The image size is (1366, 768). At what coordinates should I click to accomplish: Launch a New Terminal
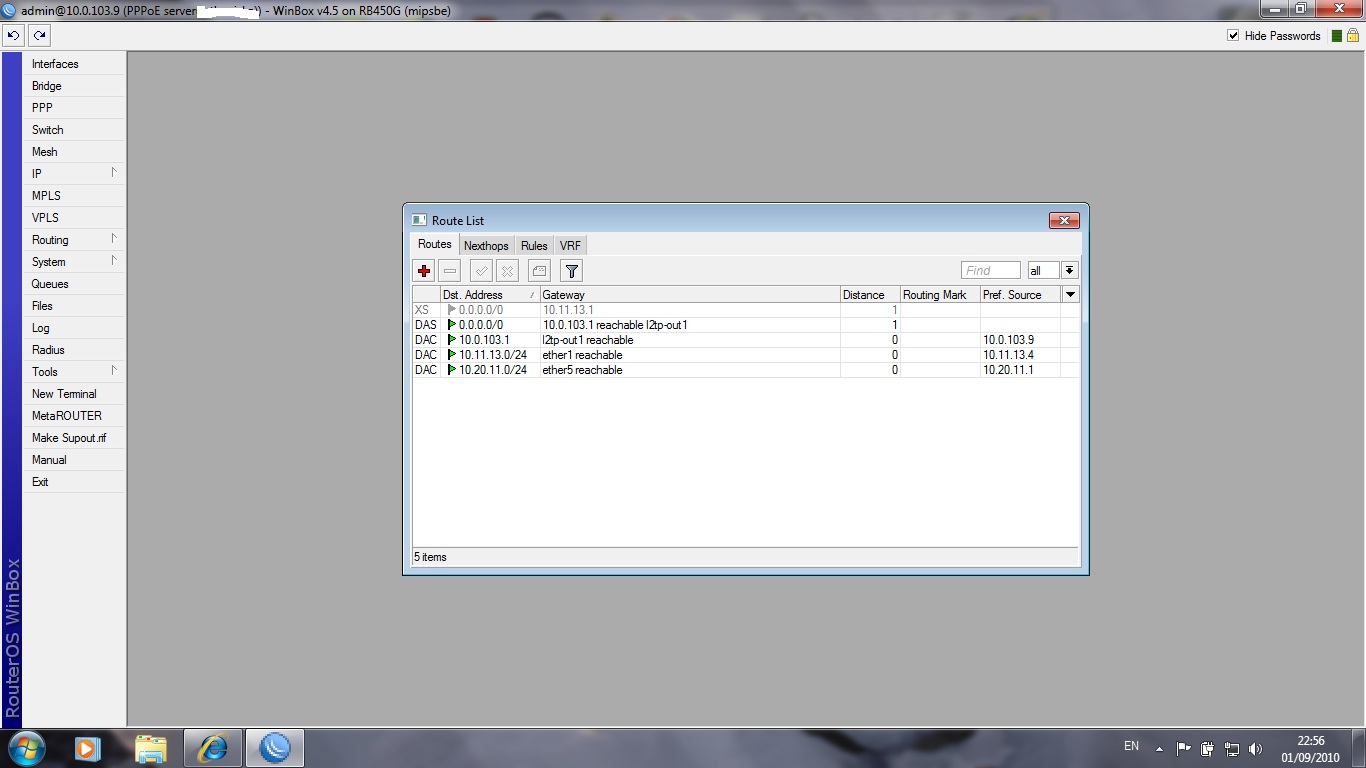coord(74,394)
